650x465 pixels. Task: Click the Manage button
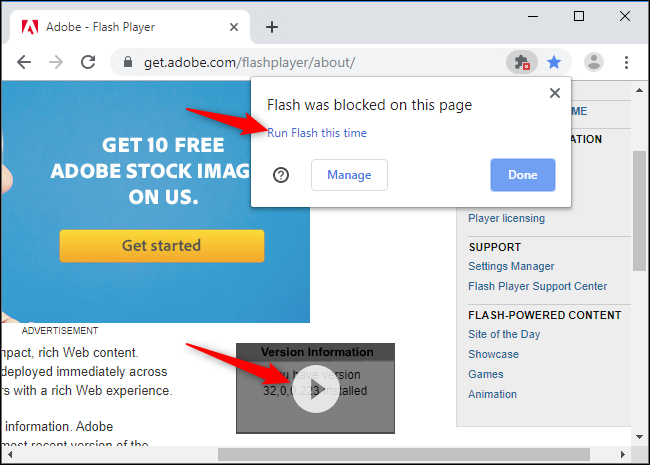click(x=349, y=175)
